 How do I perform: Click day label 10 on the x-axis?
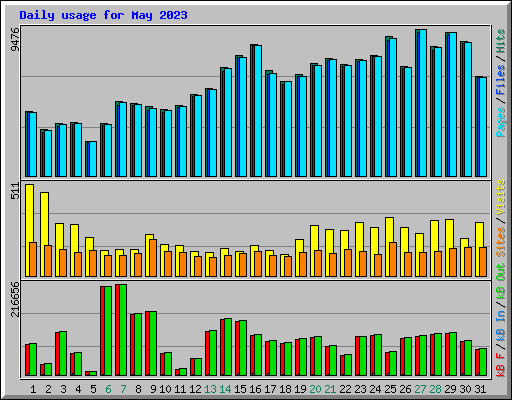(x=165, y=389)
